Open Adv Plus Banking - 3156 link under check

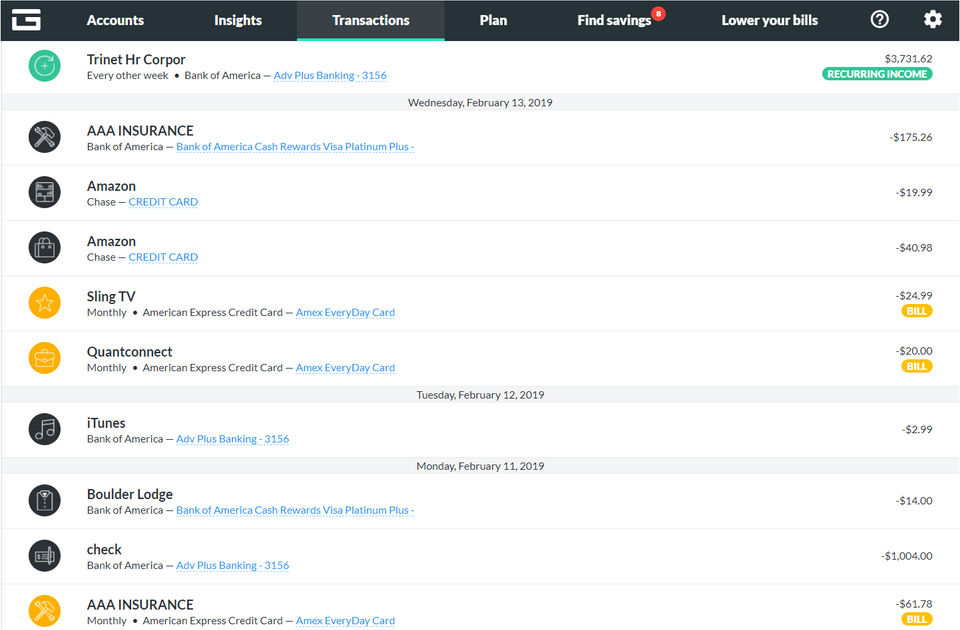tap(233, 566)
